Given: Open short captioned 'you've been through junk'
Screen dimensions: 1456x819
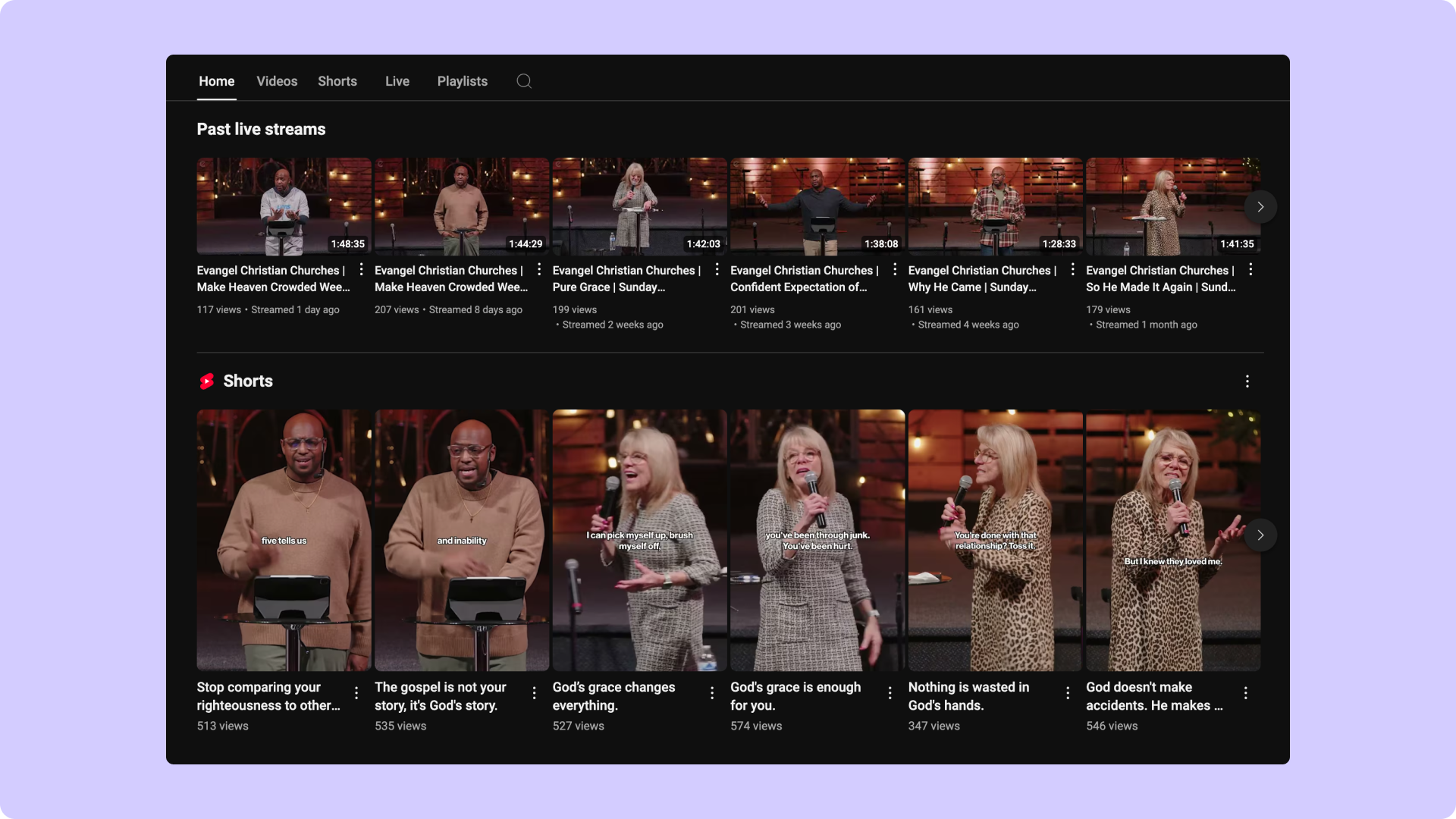Looking at the screenshot, I should [x=817, y=540].
